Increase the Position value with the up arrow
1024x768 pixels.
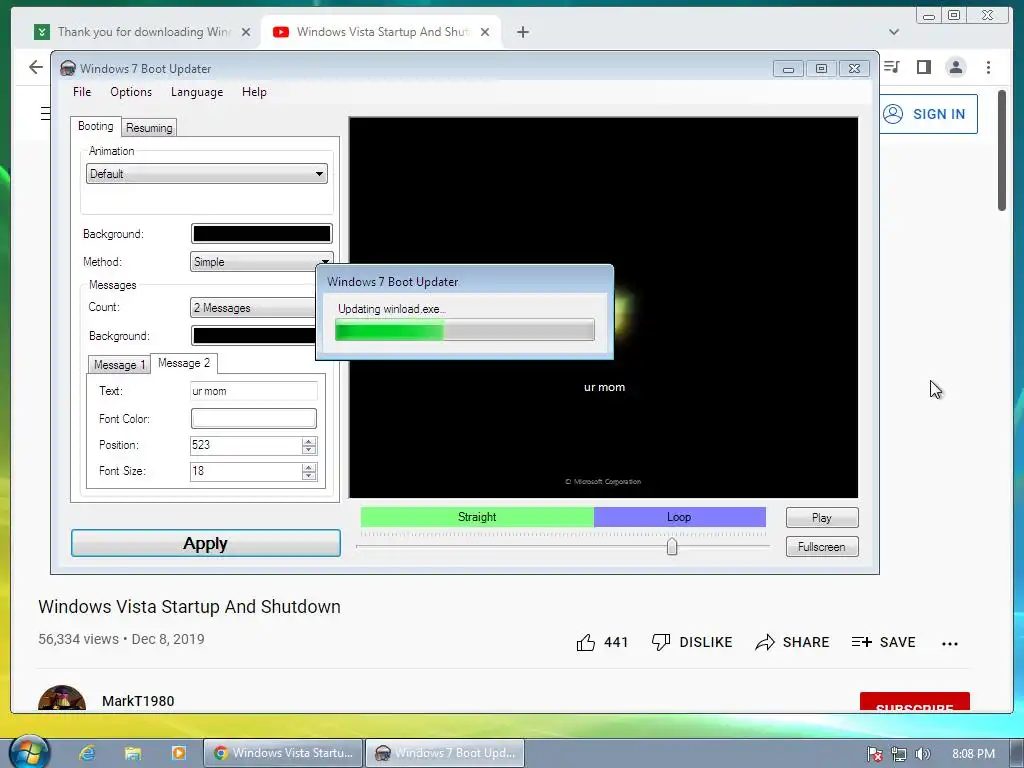(x=309, y=441)
